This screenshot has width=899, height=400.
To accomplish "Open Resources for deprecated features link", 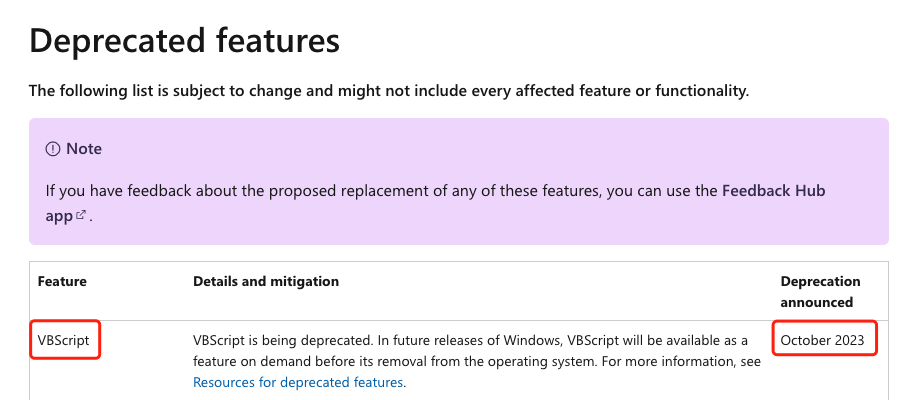I will [x=298, y=382].
